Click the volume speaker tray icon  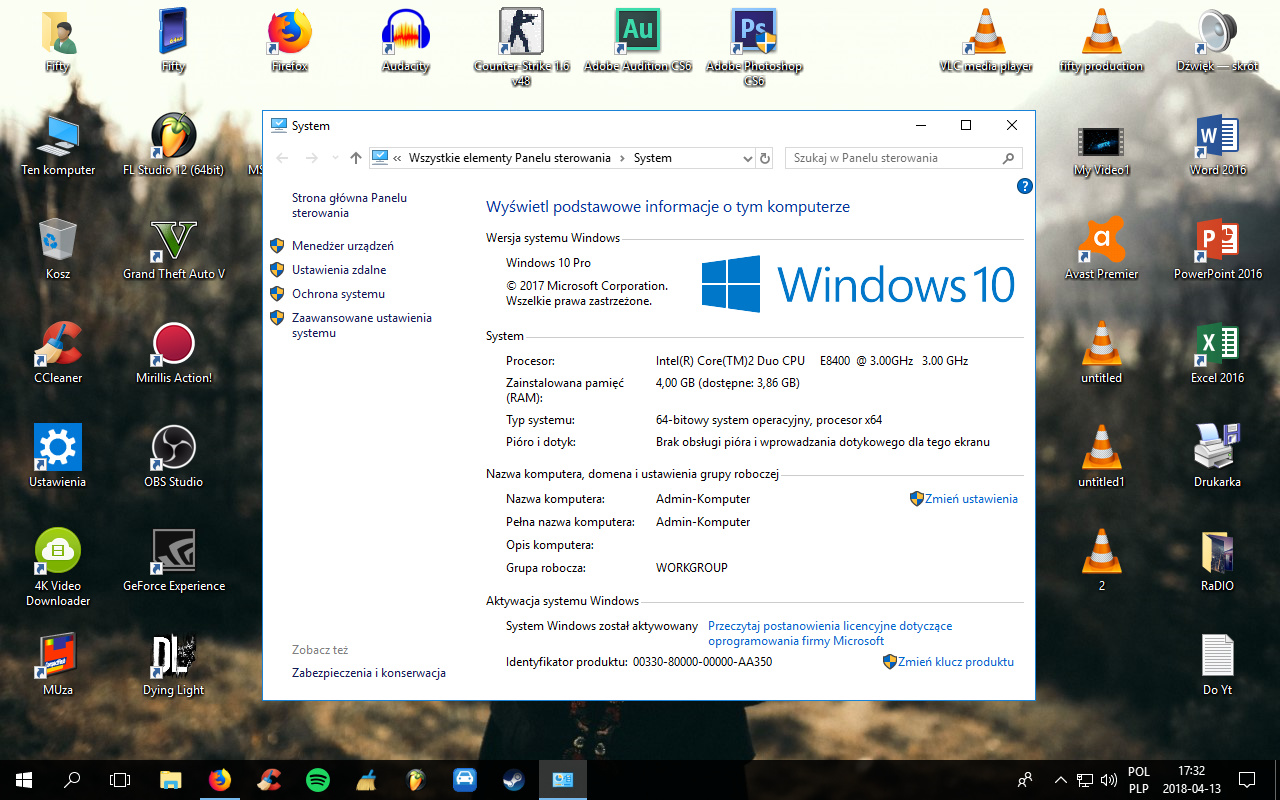click(1108, 779)
